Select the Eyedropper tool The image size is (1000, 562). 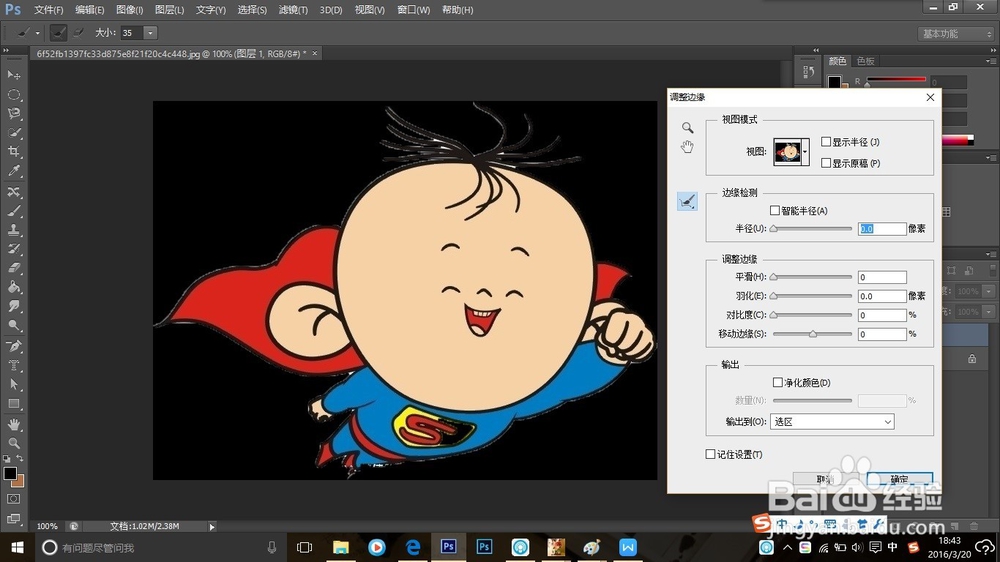13,171
